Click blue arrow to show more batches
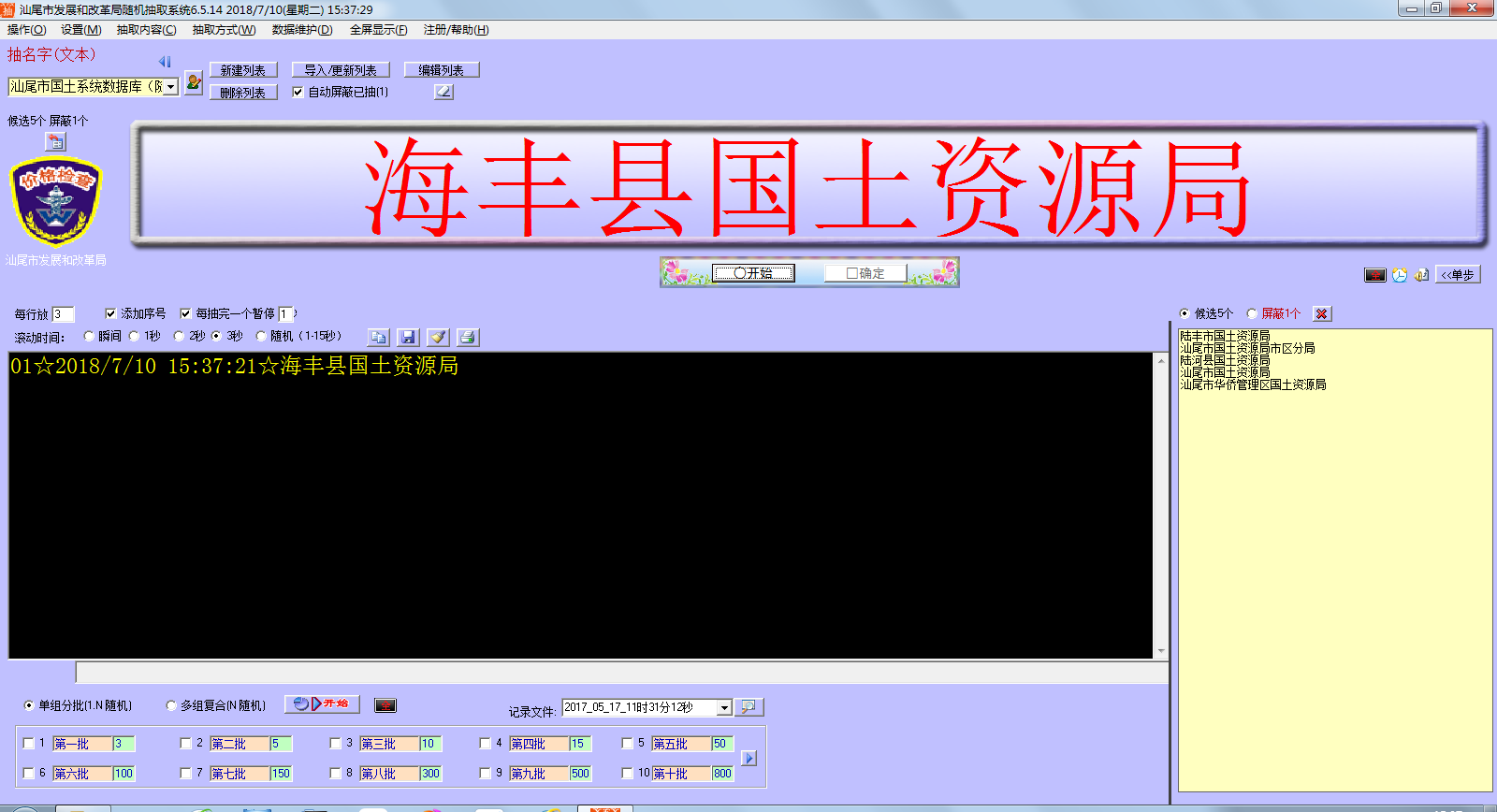Screen dimensions: 1497x812 [x=749, y=759]
